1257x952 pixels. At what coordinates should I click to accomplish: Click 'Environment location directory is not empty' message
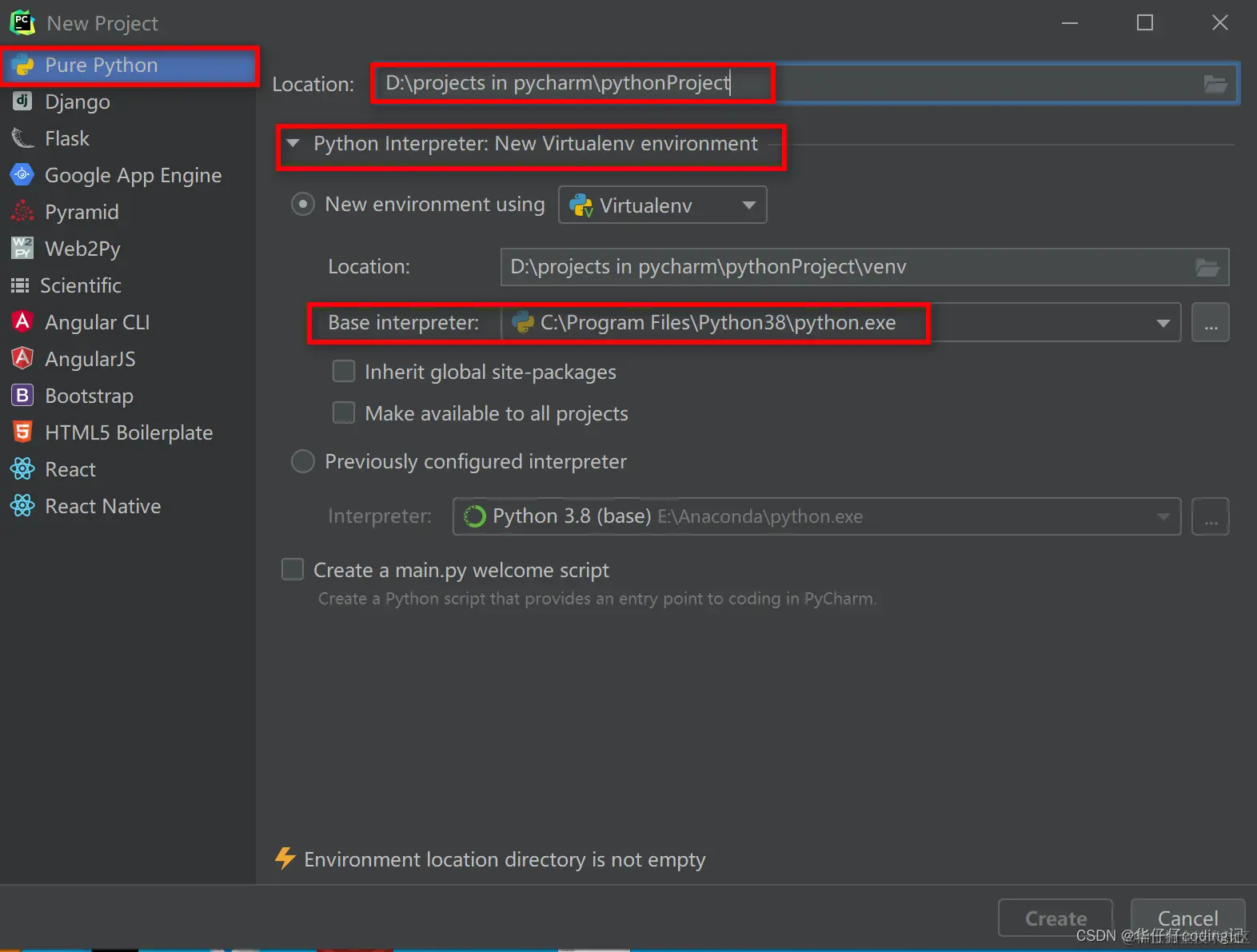505,859
